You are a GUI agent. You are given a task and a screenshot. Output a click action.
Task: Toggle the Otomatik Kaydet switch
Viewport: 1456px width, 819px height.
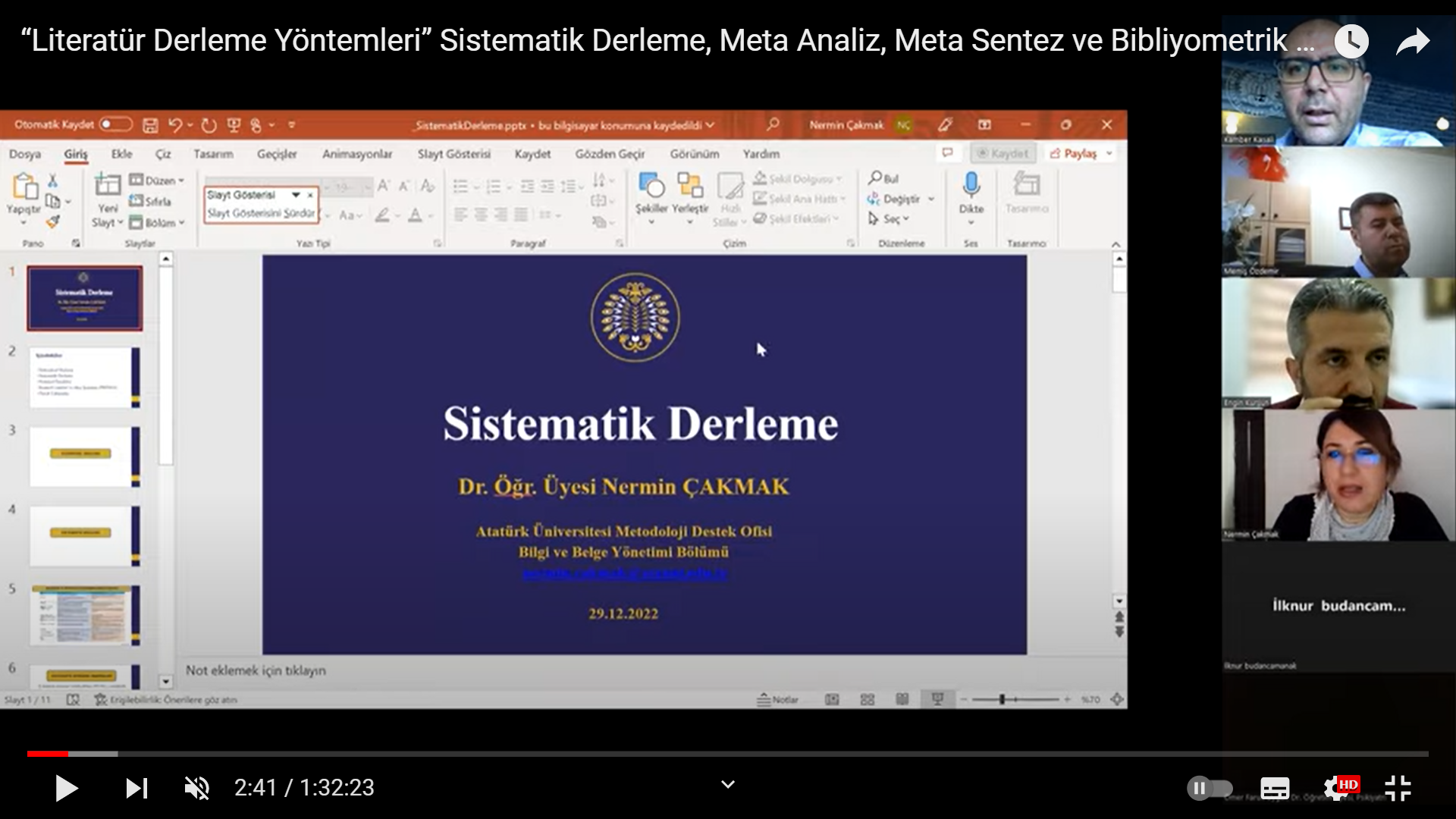115,124
